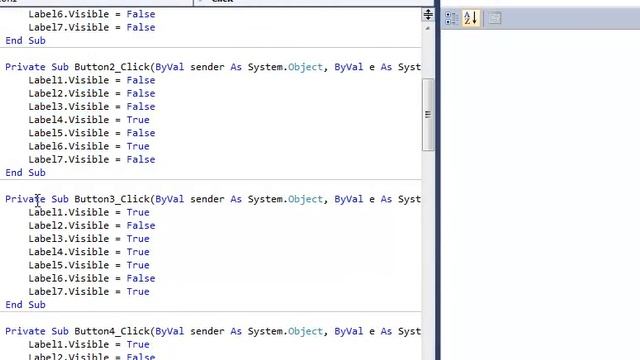Viewport: 640px width, 360px height.
Task: Click Label1.Visible = True in Button4_Click
Action: tap(89, 344)
